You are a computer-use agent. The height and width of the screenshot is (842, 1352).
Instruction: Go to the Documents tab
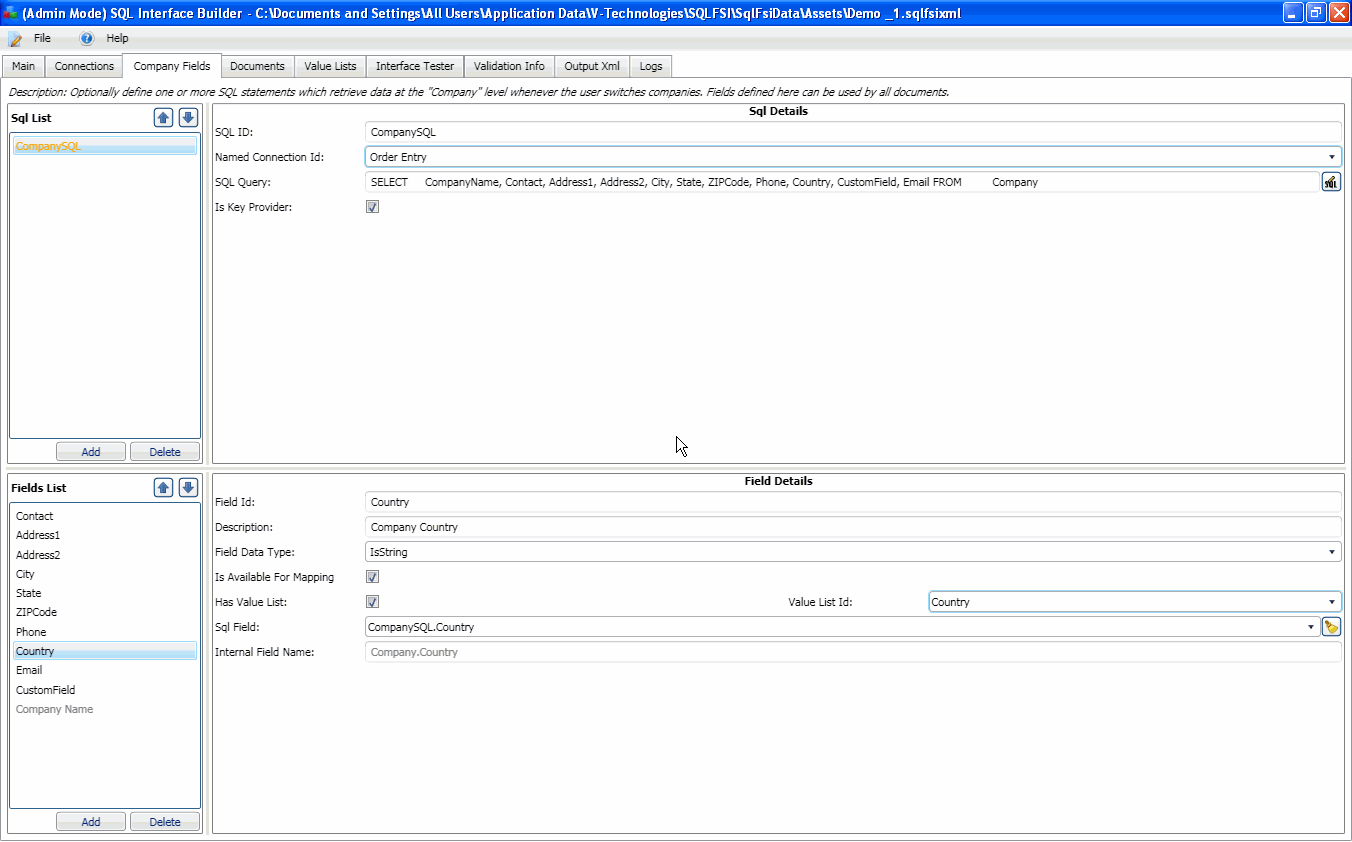pyautogui.click(x=257, y=67)
